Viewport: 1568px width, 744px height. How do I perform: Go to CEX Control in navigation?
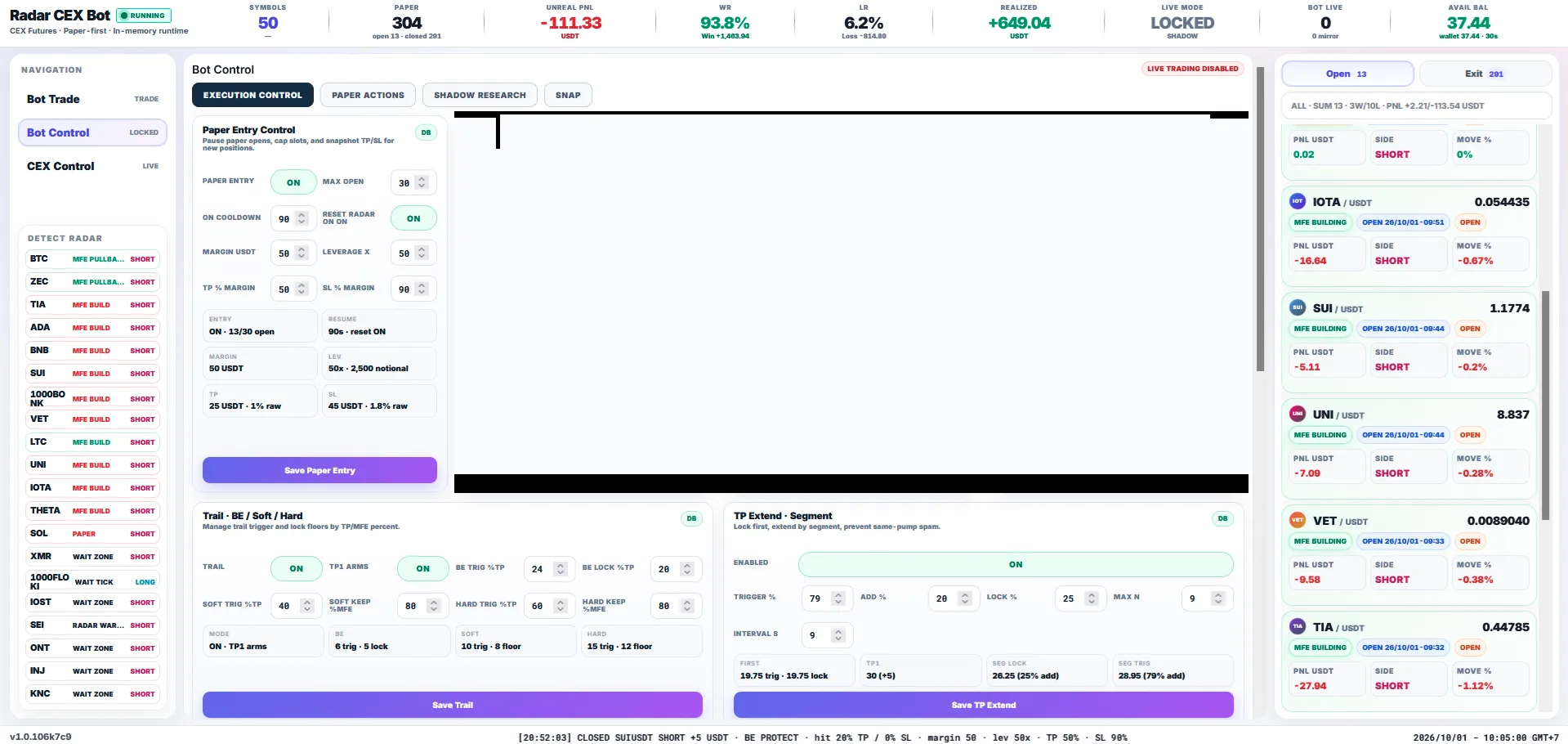click(x=92, y=166)
